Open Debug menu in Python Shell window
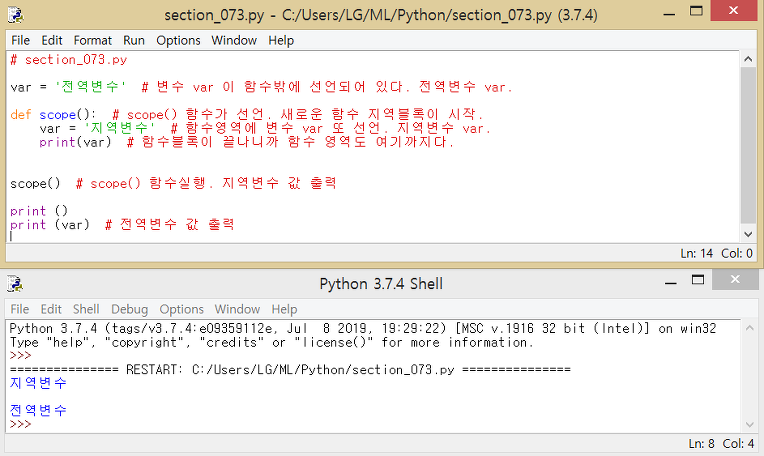The image size is (764, 456). [x=129, y=309]
